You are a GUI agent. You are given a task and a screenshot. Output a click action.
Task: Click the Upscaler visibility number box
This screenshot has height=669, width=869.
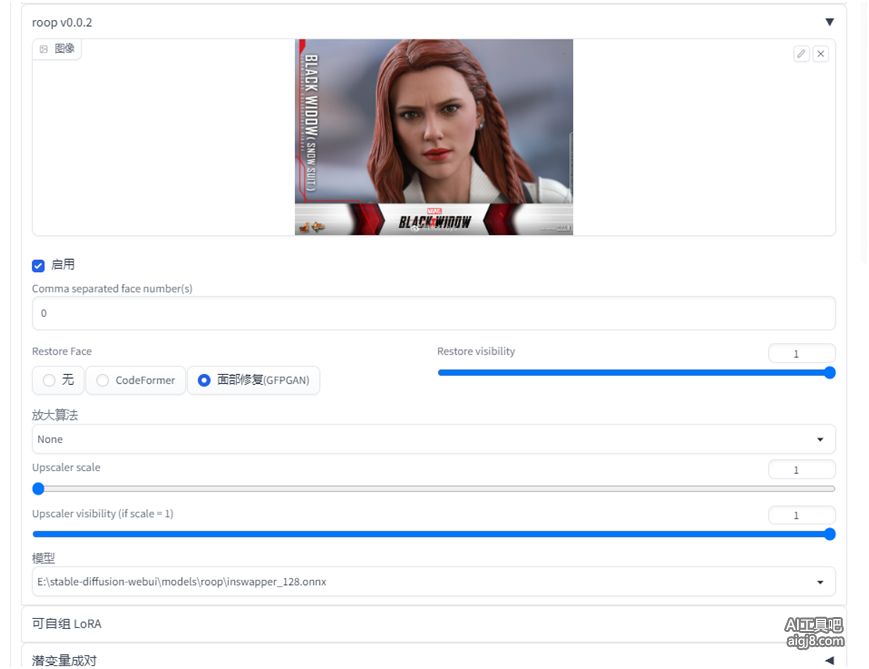tap(801, 515)
